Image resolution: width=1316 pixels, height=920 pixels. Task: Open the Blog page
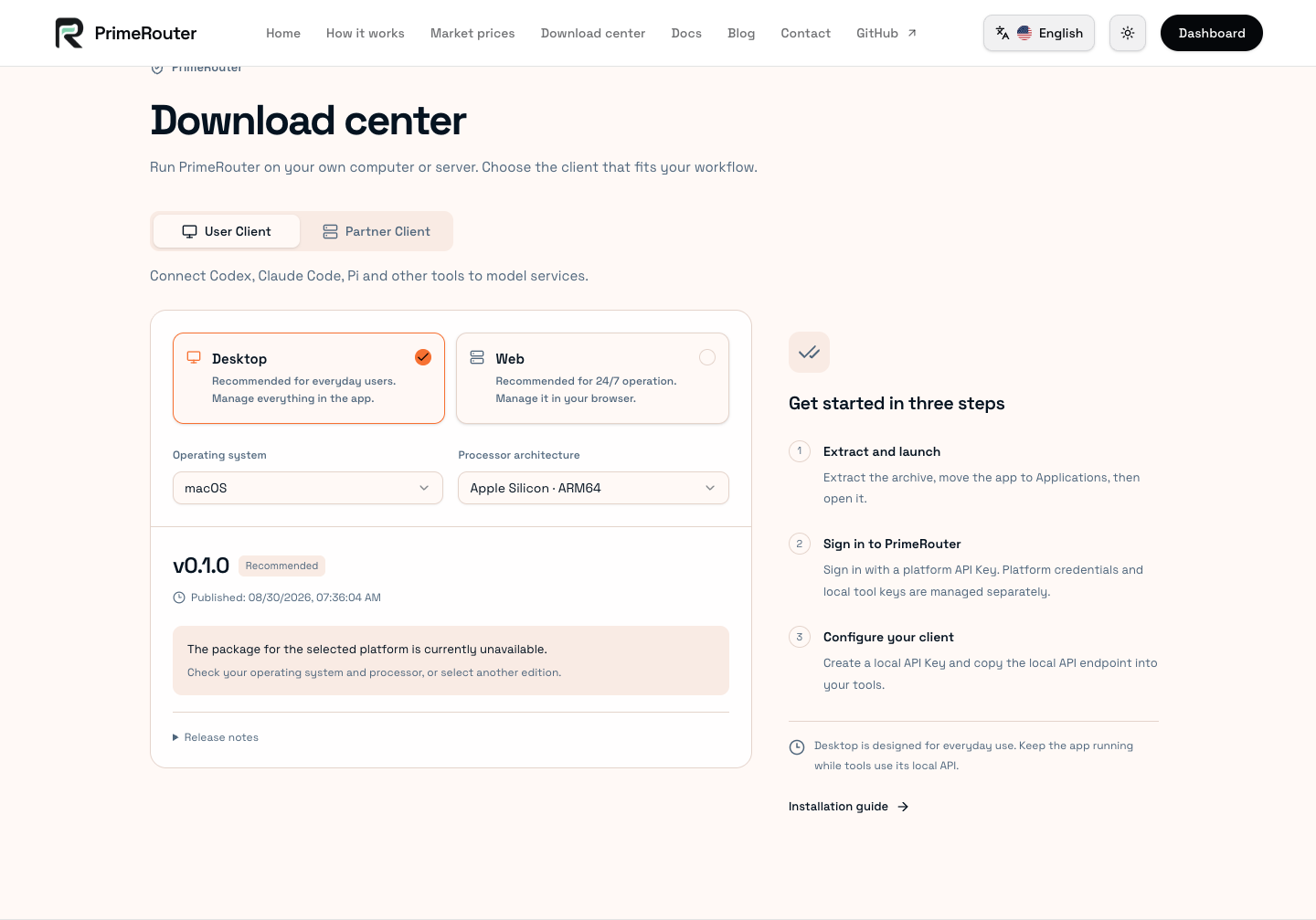(x=741, y=33)
